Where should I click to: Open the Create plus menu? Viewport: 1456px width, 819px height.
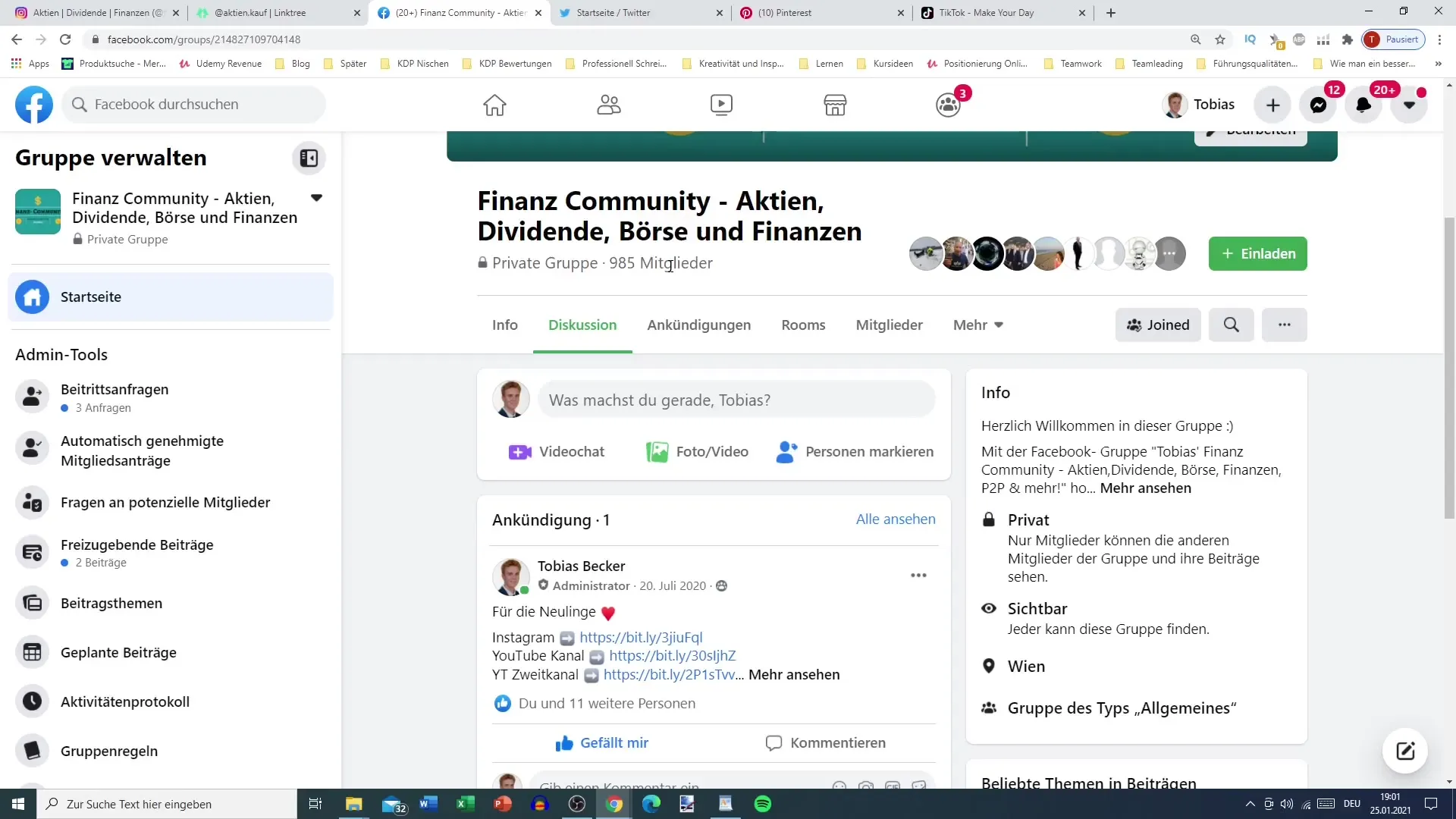click(x=1272, y=105)
